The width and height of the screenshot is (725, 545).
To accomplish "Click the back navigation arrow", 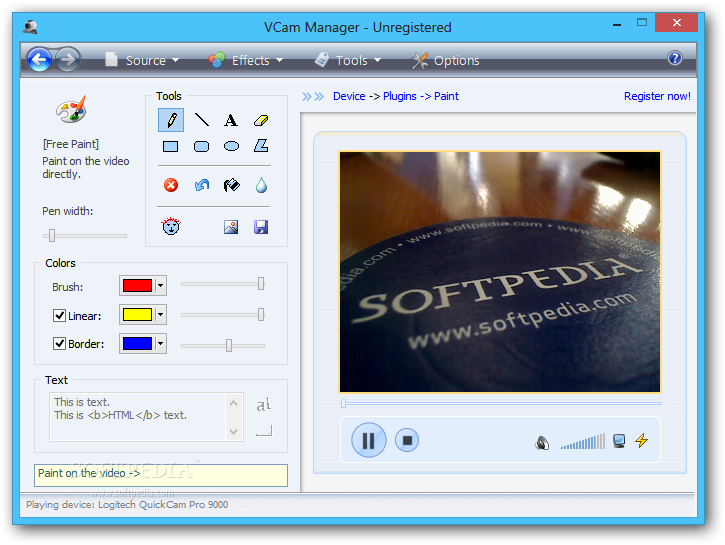I will pyautogui.click(x=39, y=59).
